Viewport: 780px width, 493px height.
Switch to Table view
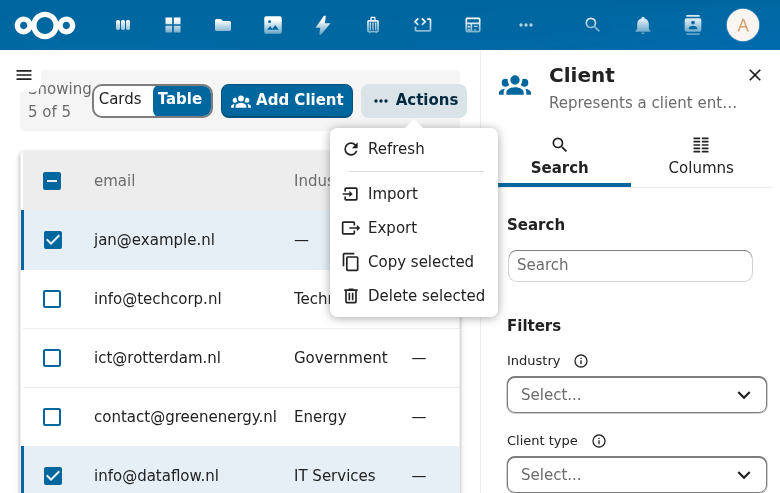(182, 100)
